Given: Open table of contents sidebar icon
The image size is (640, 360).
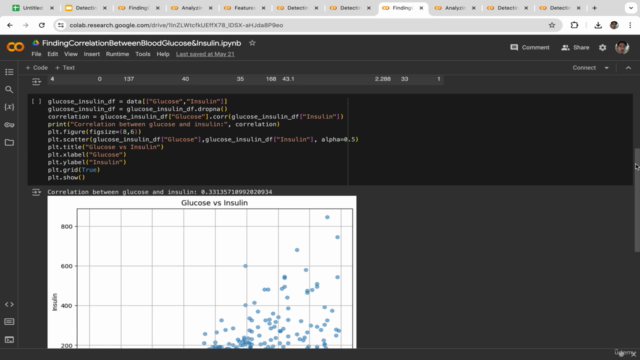Looking at the screenshot, I should click(x=9, y=72).
